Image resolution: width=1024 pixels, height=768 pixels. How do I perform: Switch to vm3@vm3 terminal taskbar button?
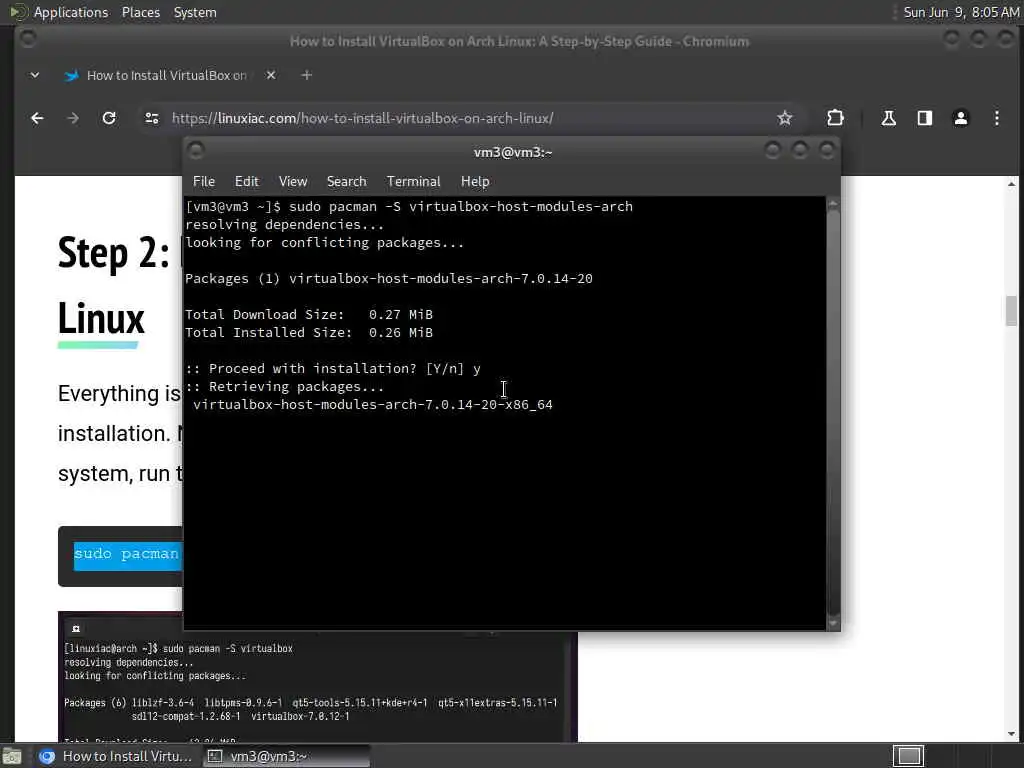(286, 756)
